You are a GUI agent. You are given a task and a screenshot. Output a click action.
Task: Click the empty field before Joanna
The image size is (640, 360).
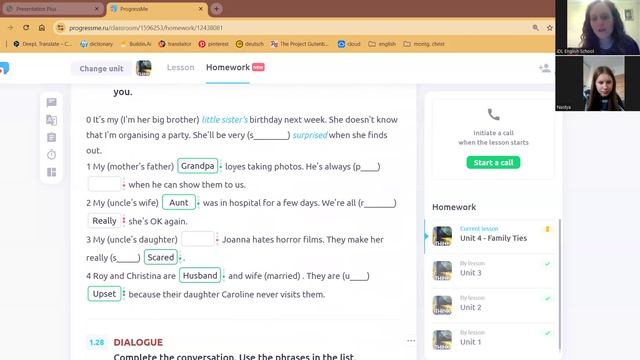click(198, 239)
